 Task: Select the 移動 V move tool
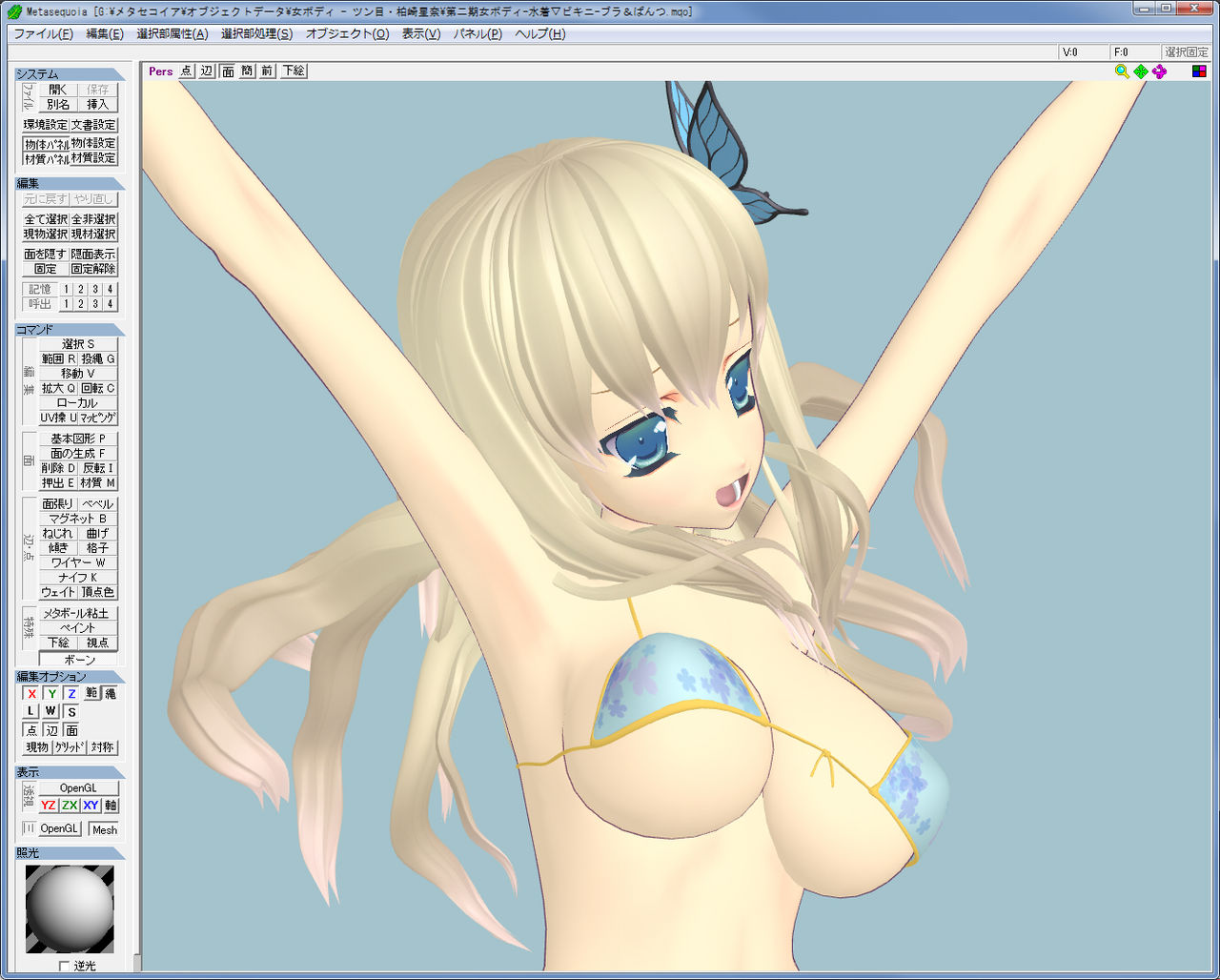78,374
